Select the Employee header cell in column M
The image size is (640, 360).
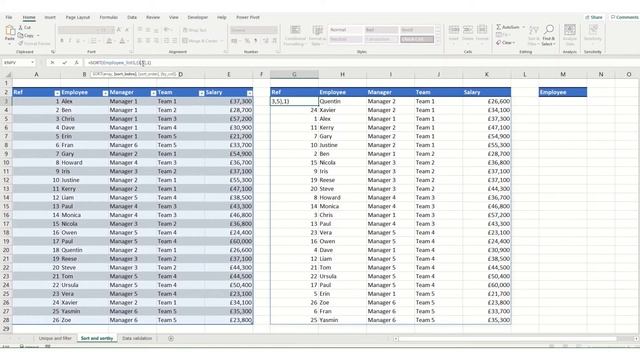tap(563, 92)
